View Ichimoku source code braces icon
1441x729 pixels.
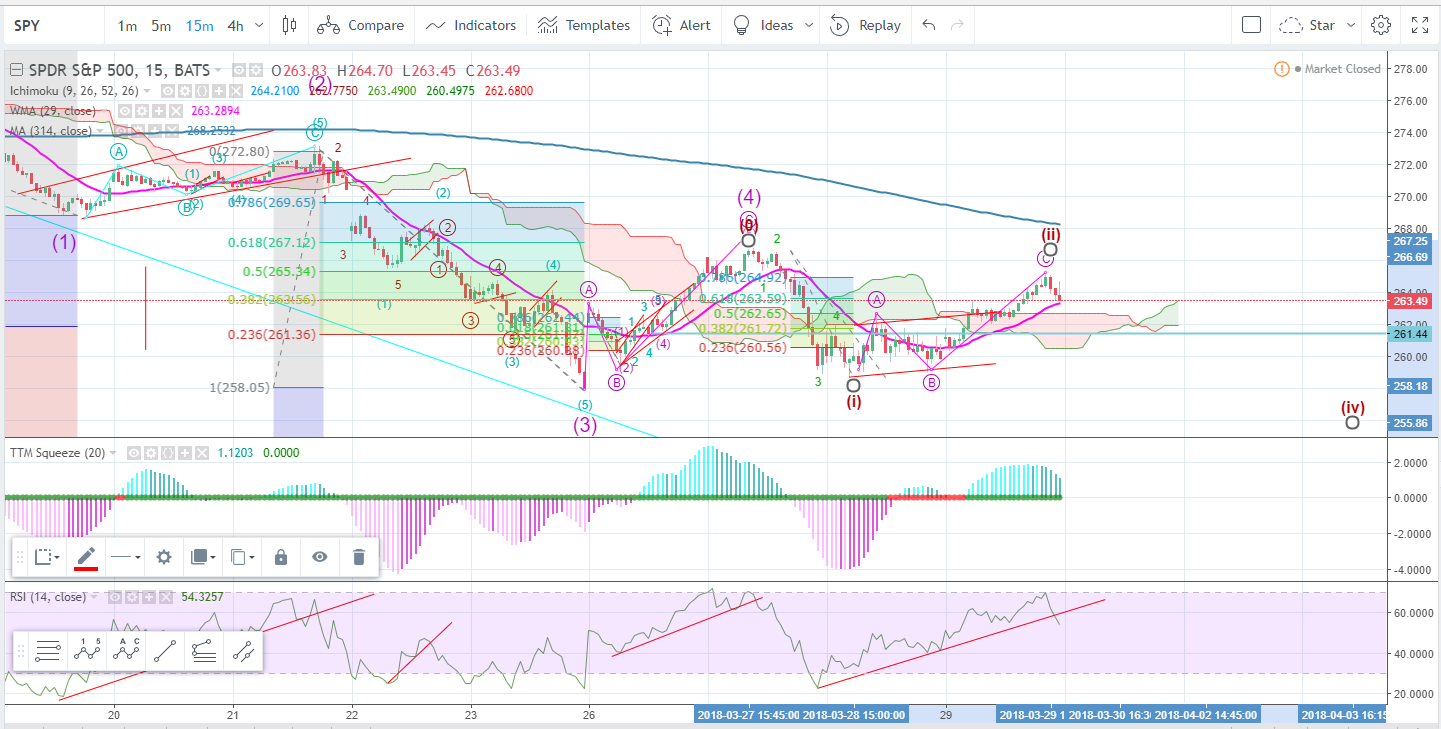click(x=201, y=91)
